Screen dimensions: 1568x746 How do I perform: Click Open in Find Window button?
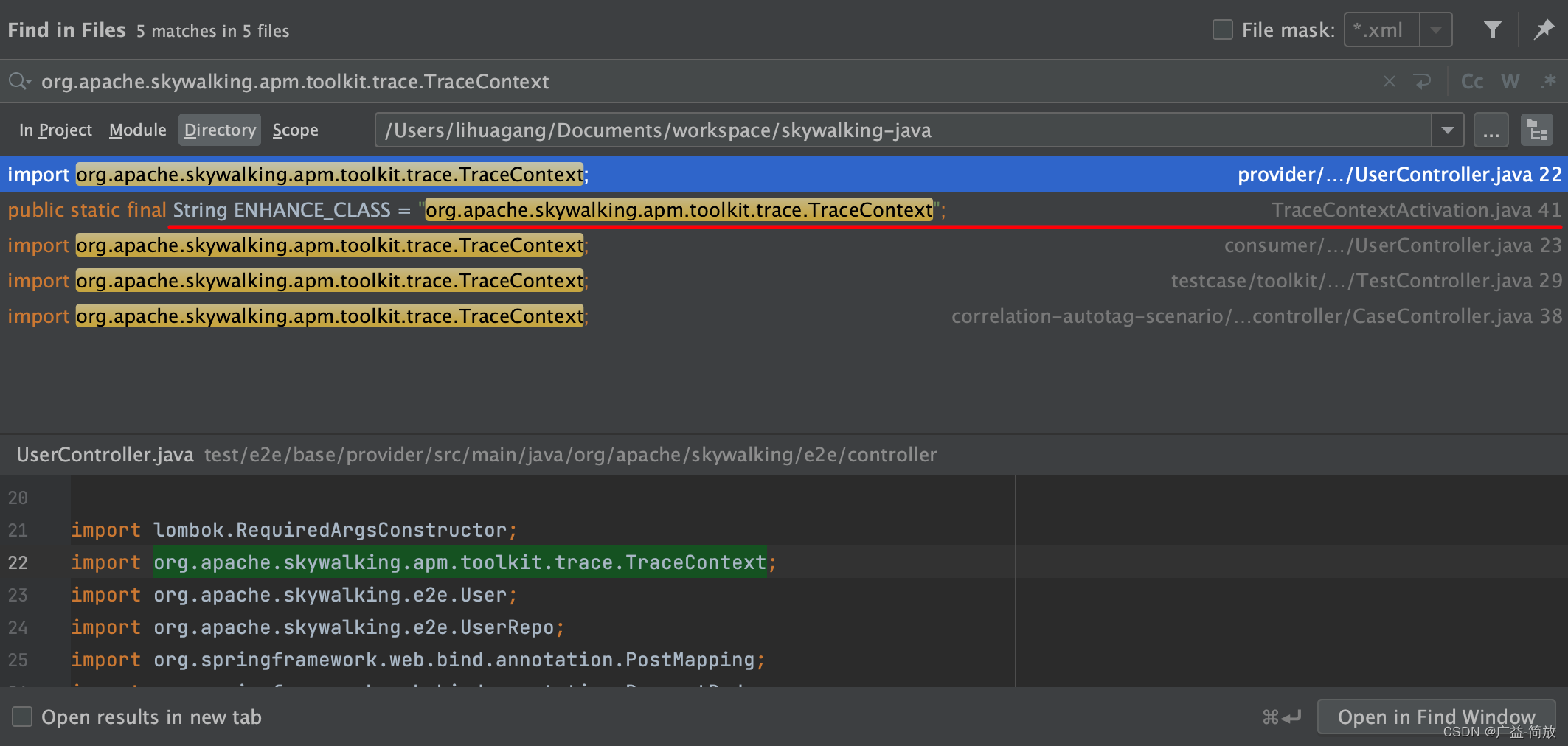click(1436, 717)
